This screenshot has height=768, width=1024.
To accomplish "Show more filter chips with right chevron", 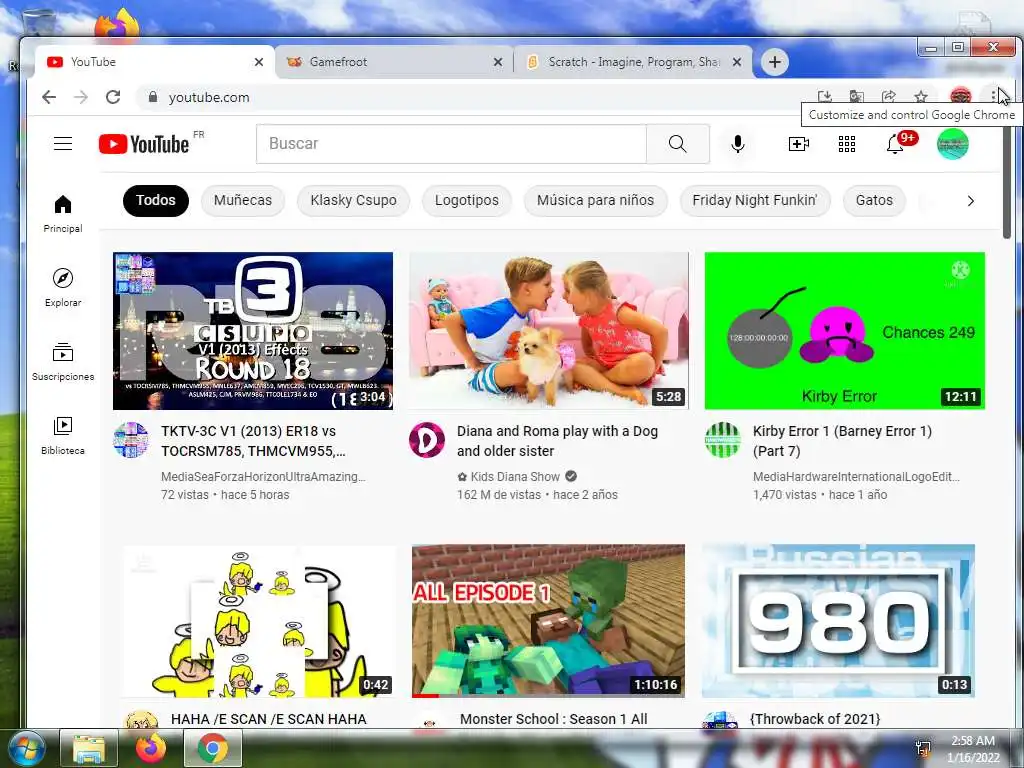I will 970,201.
